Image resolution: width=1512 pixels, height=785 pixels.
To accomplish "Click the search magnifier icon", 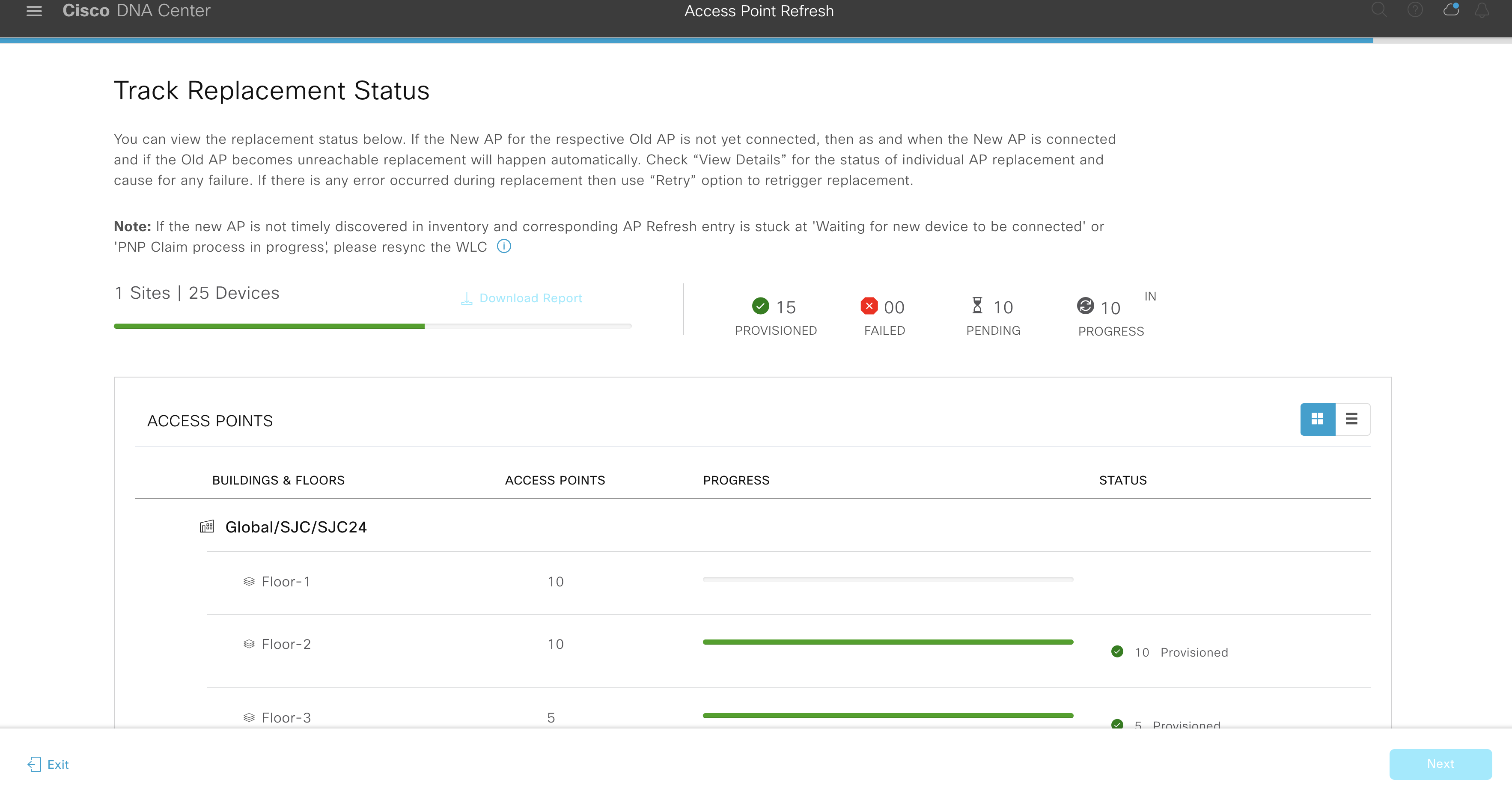I will (1379, 10).
